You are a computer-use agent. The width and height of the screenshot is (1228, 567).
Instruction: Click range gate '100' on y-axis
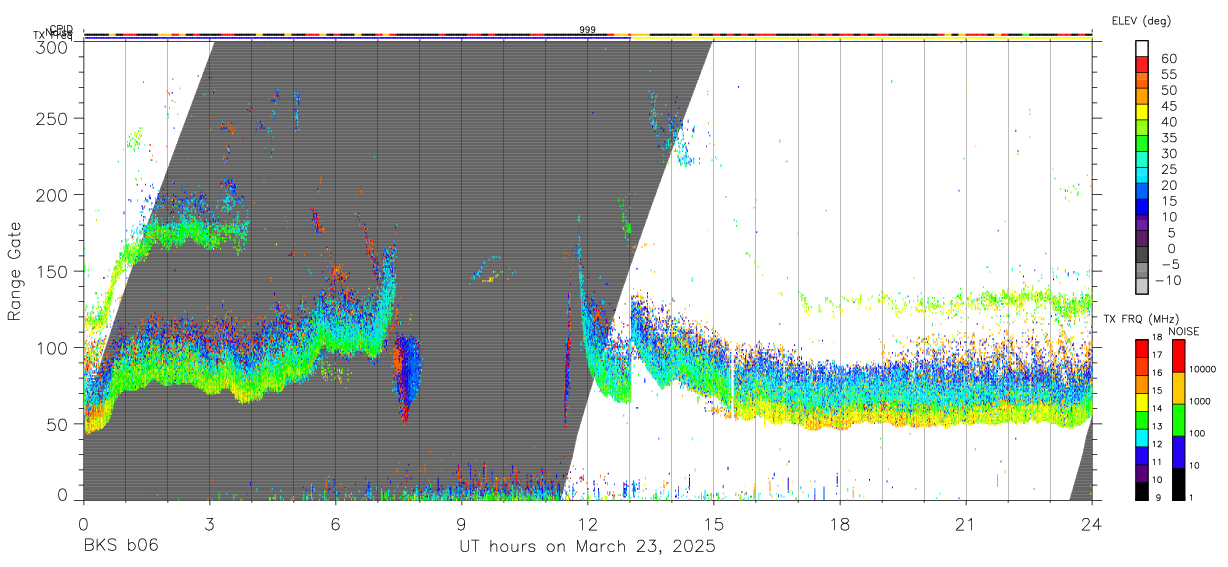[51, 347]
